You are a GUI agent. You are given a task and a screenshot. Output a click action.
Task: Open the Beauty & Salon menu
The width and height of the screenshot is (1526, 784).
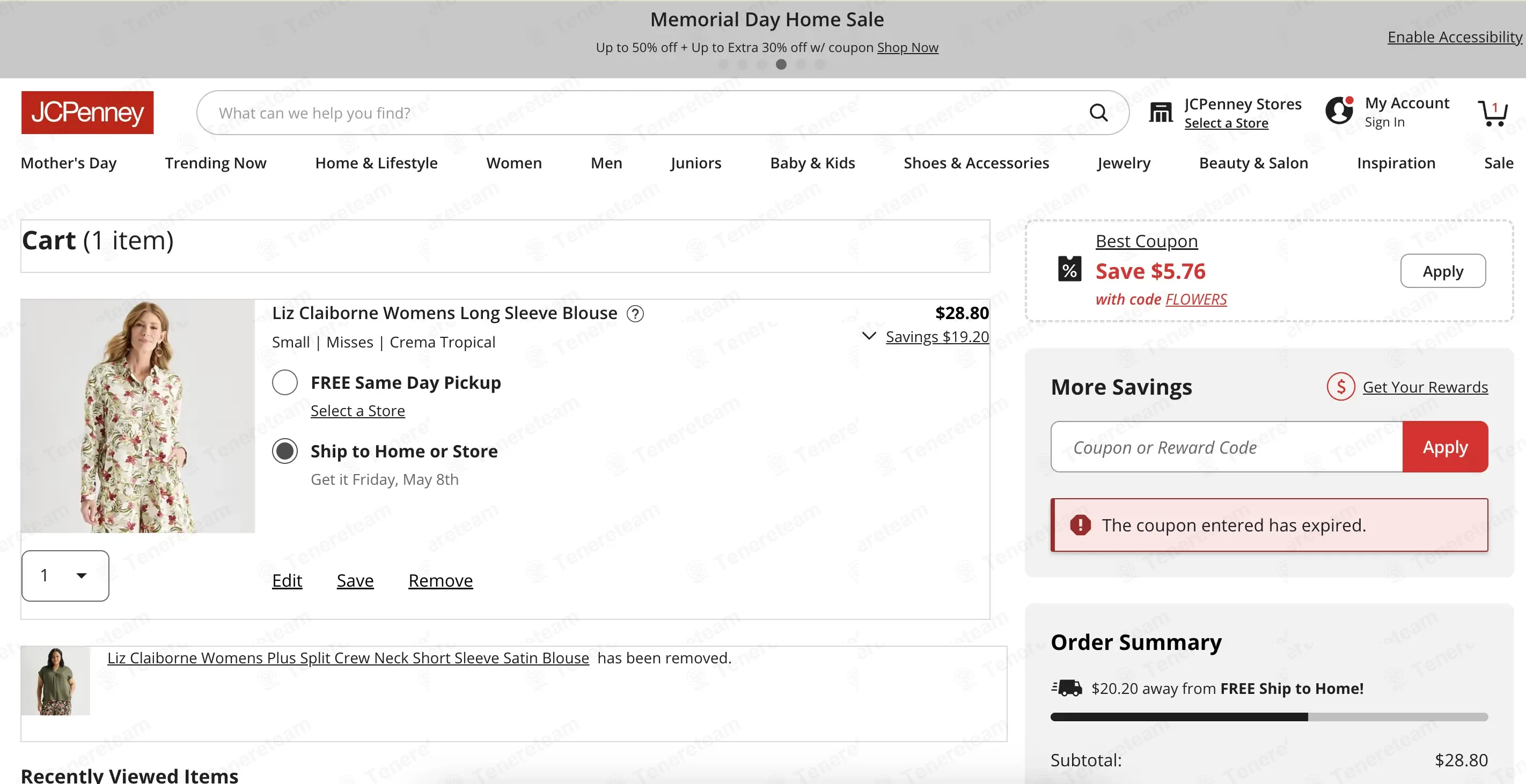pyautogui.click(x=1253, y=163)
